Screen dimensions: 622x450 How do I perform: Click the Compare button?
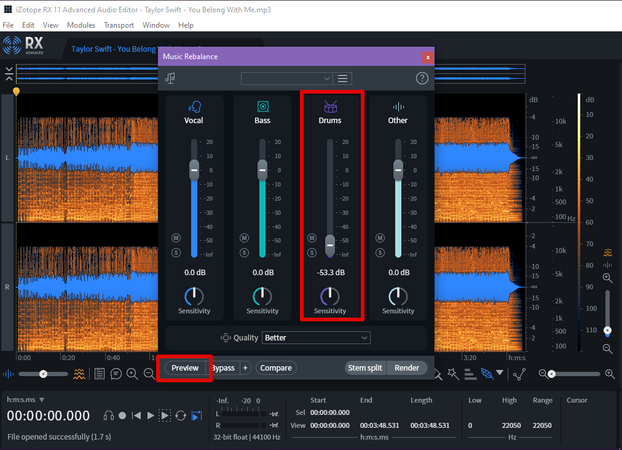(276, 368)
